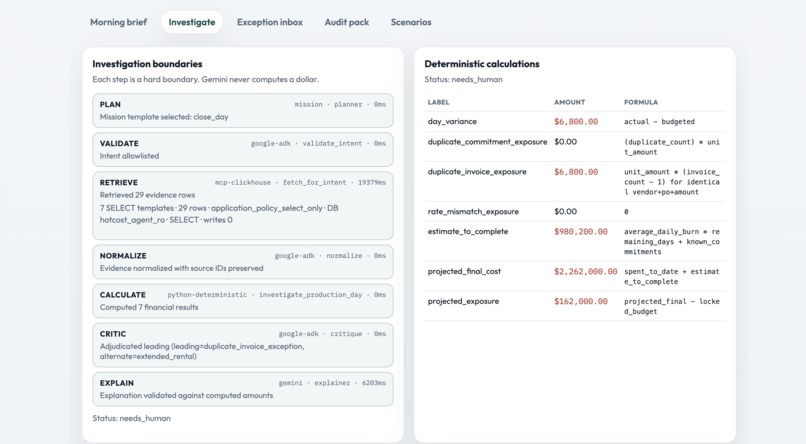Image resolution: width=806 pixels, height=444 pixels.
Task: Click 'google-adk · validate_intent · 0ms' metadata
Action: coord(318,143)
